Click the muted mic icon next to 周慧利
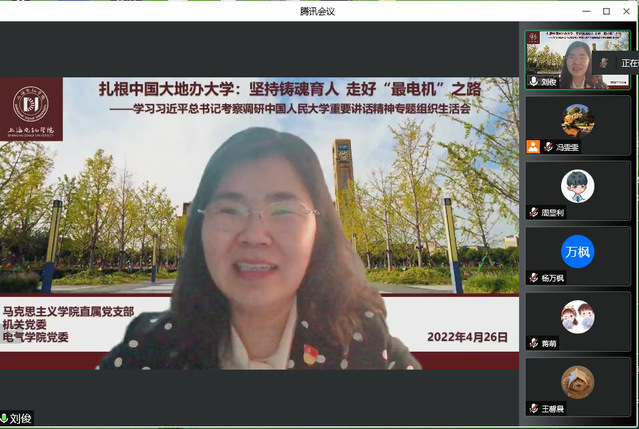This screenshot has width=639, height=429. pos(534,212)
